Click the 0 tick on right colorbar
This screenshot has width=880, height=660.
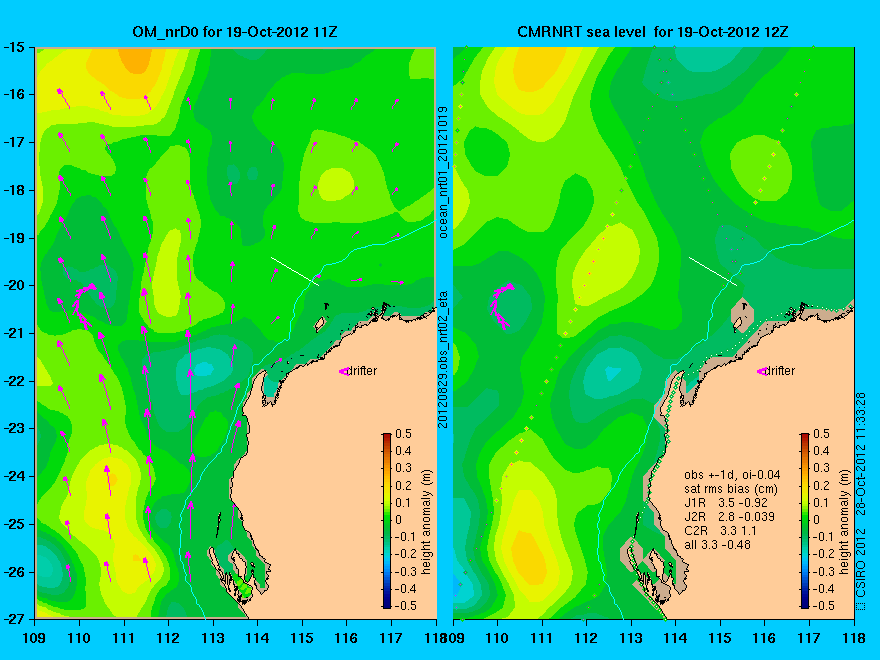[817, 520]
